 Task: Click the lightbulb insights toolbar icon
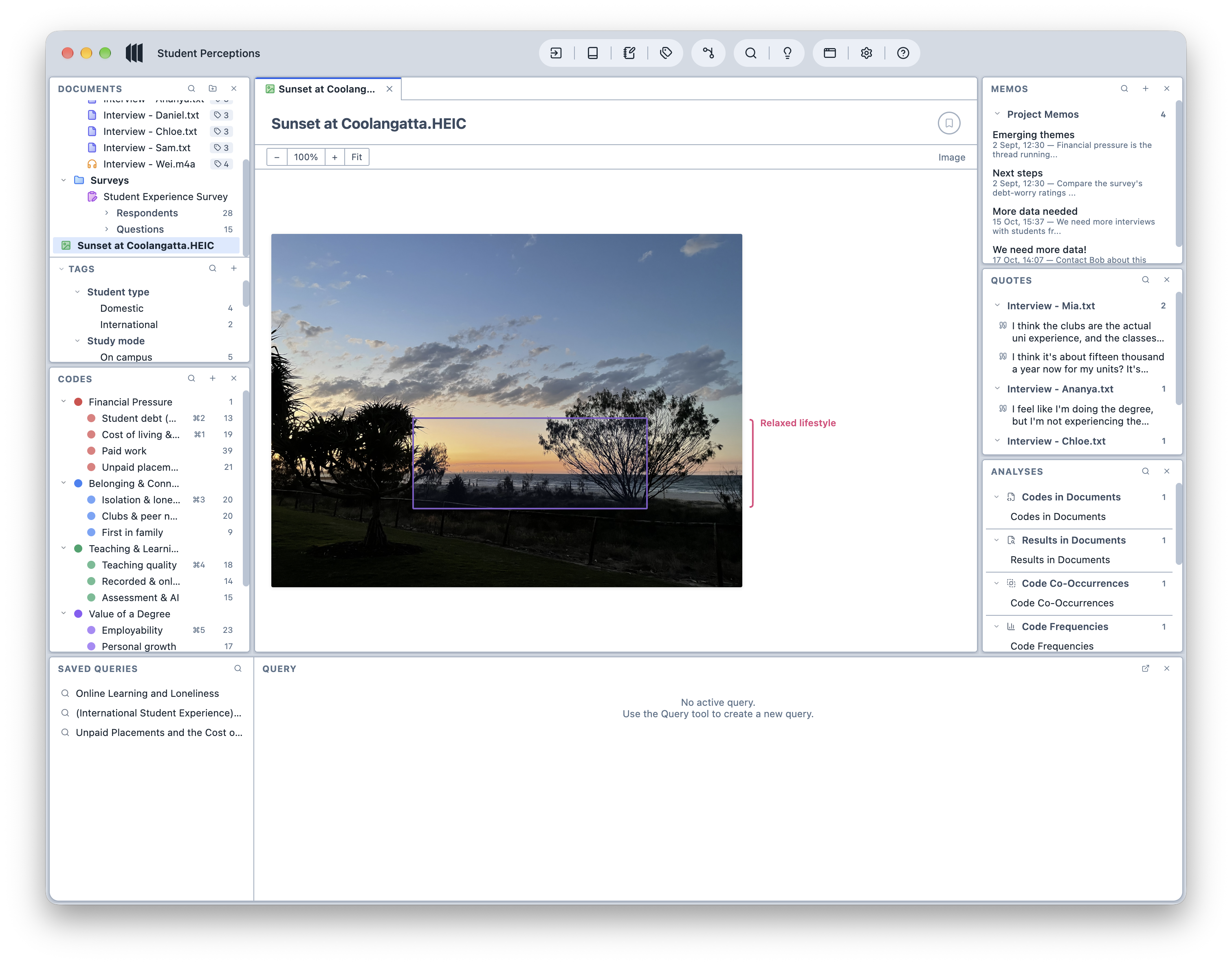(788, 53)
